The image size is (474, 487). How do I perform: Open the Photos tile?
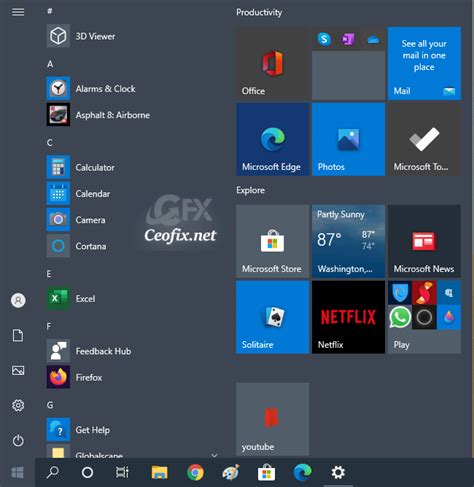(x=348, y=139)
